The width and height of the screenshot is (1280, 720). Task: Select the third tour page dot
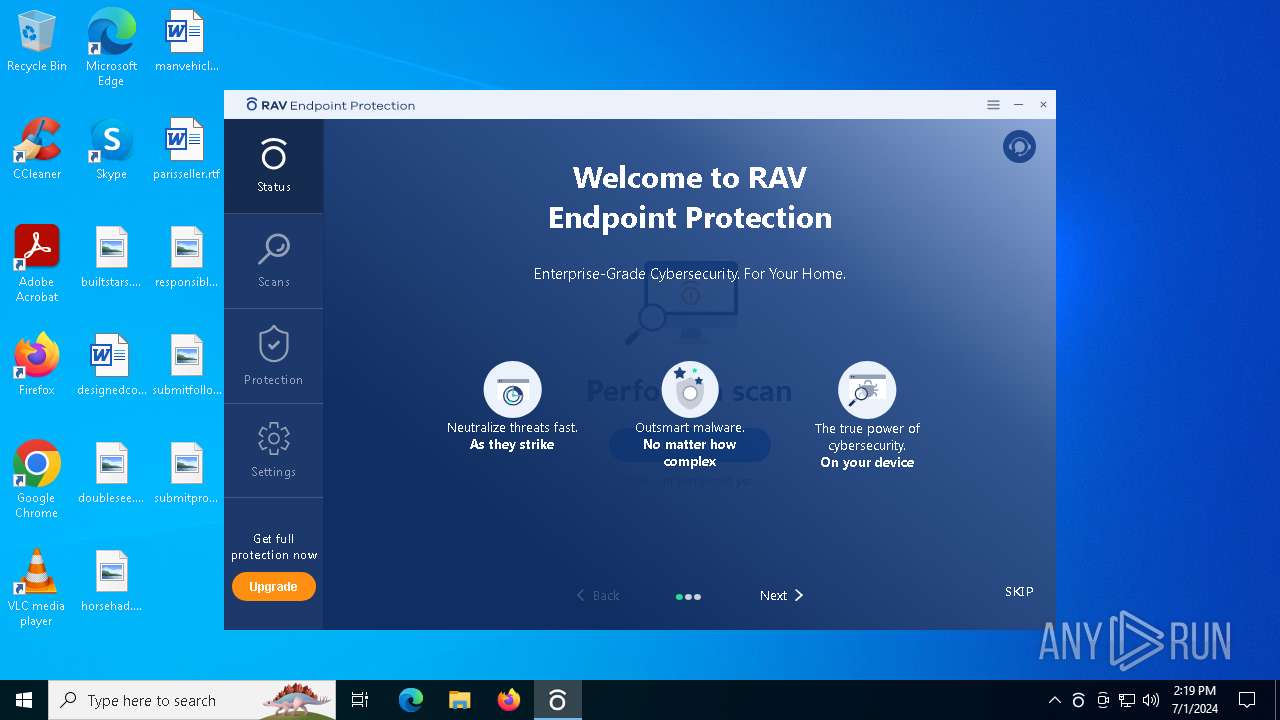tap(697, 597)
